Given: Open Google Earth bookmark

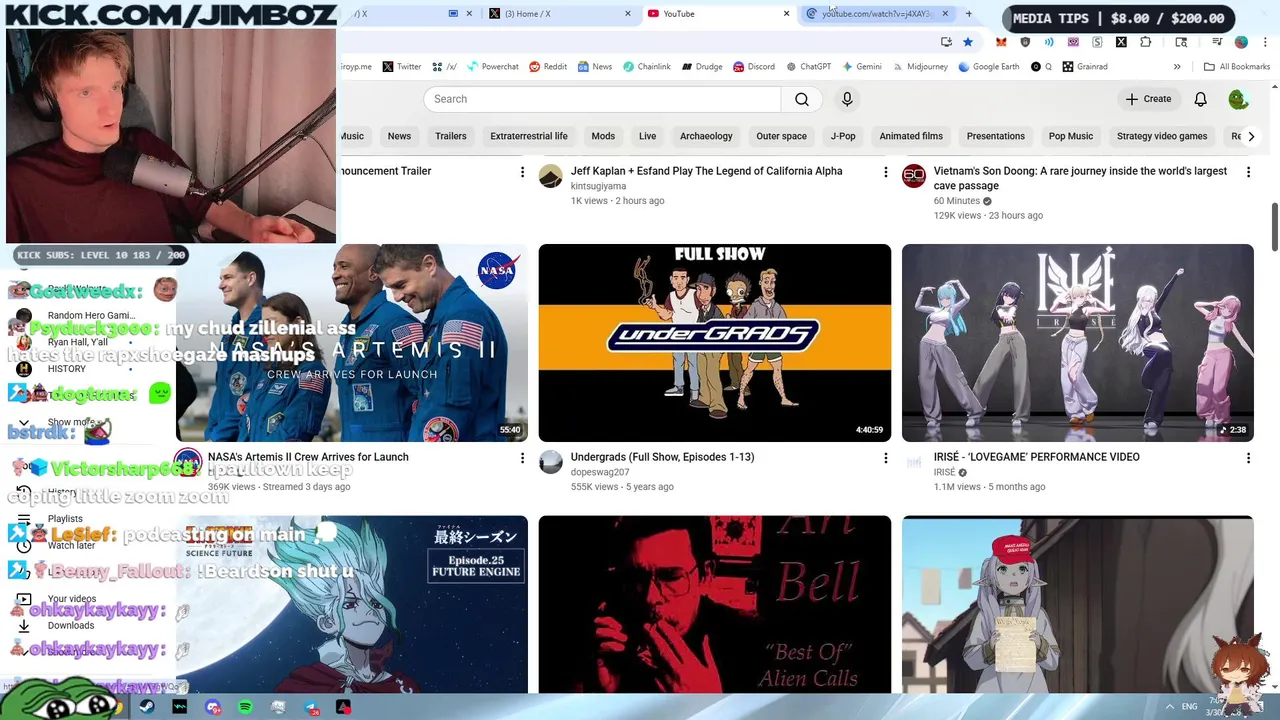Looking at the screenshot, I should tap(988, 67).
